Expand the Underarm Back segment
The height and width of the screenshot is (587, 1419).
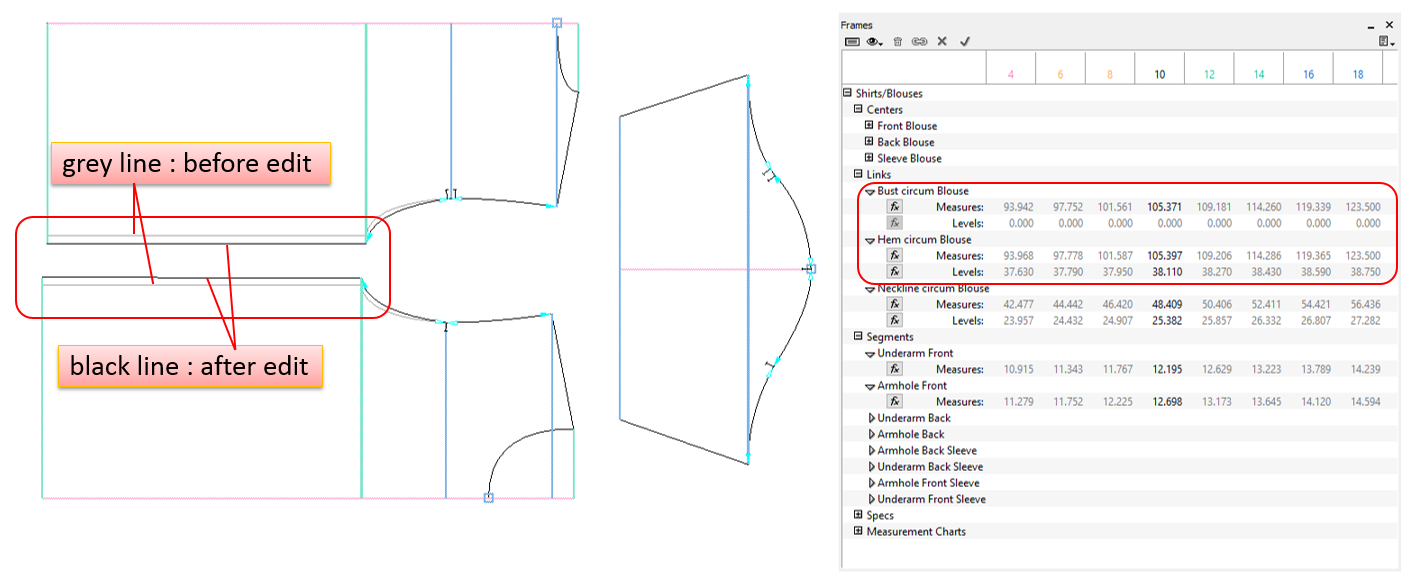point(871,418)
